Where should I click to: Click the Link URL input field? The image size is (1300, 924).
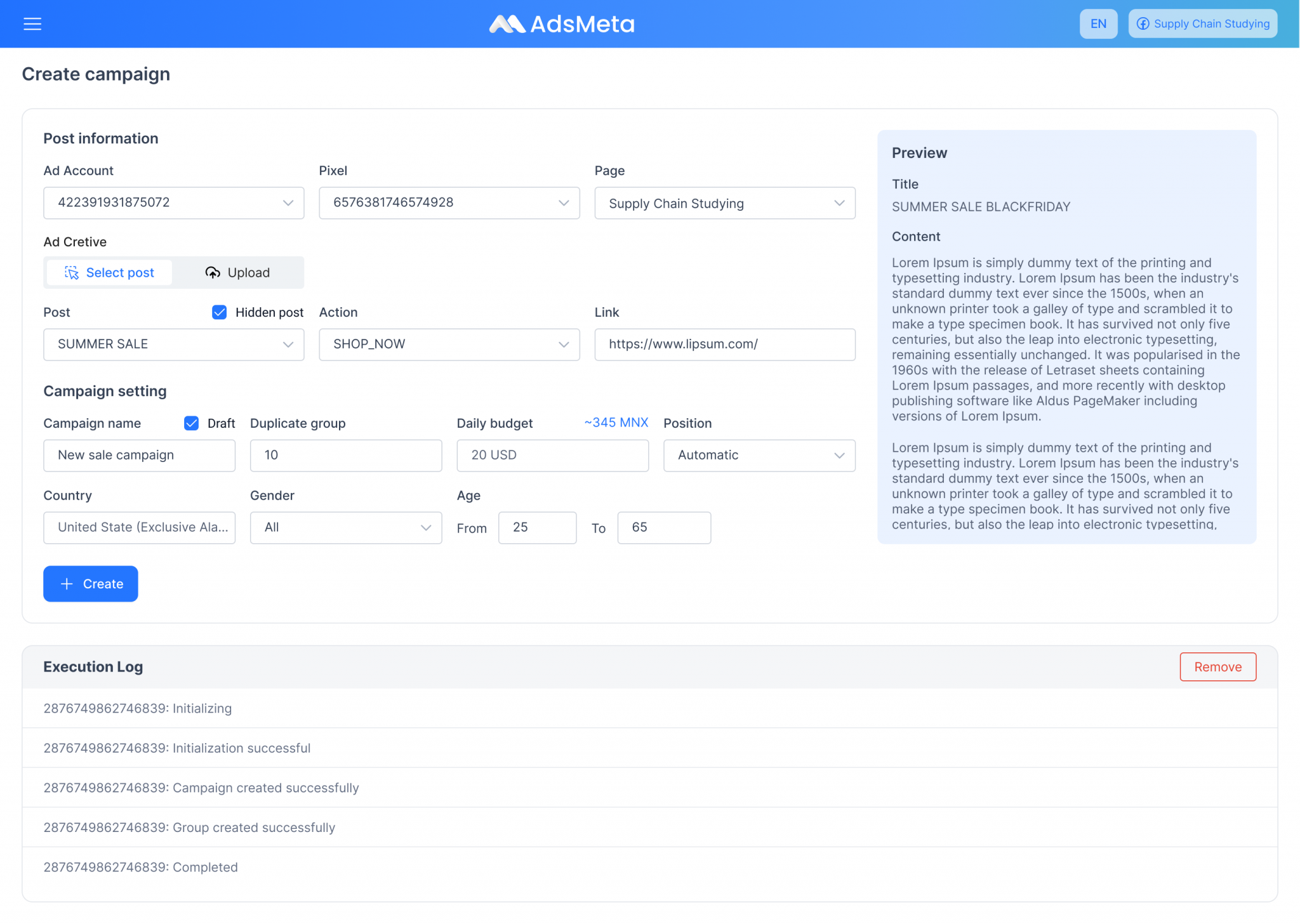(724, 345)
